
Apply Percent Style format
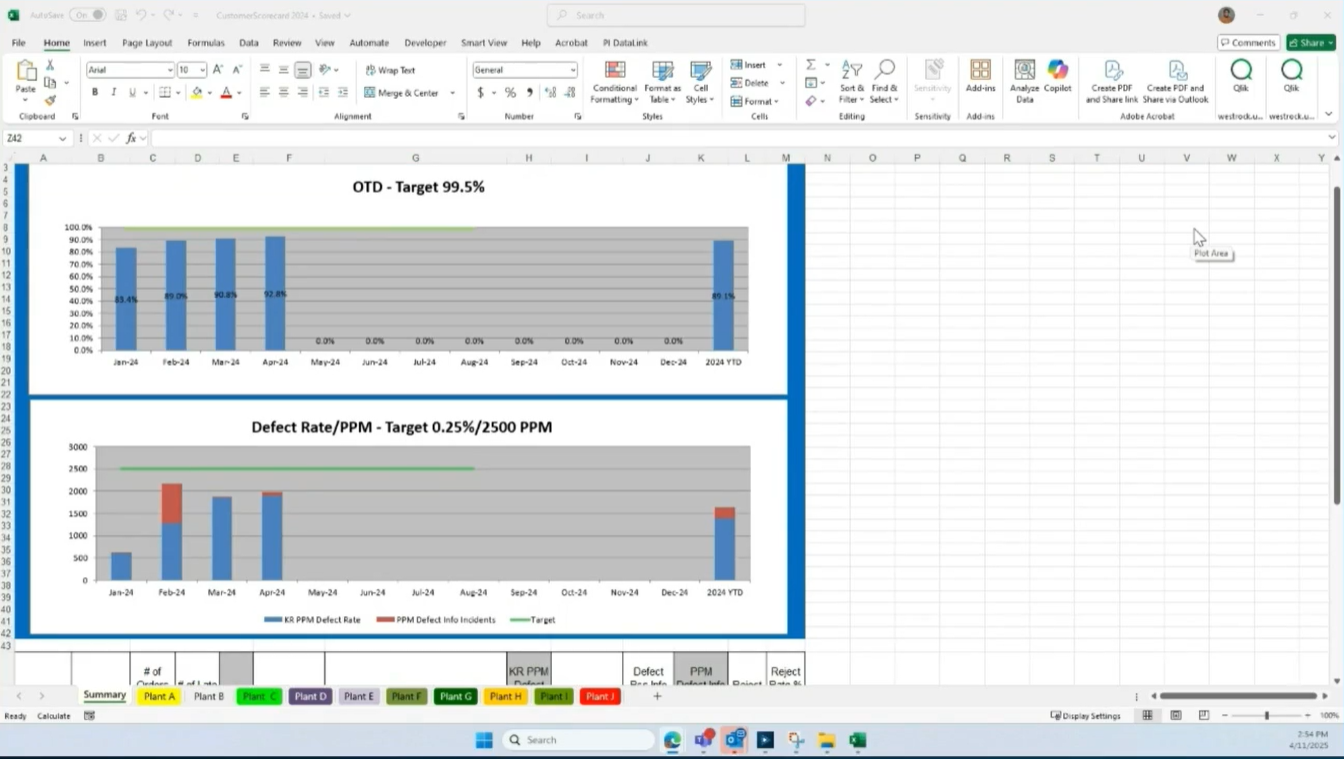click(x=510, y=92)
